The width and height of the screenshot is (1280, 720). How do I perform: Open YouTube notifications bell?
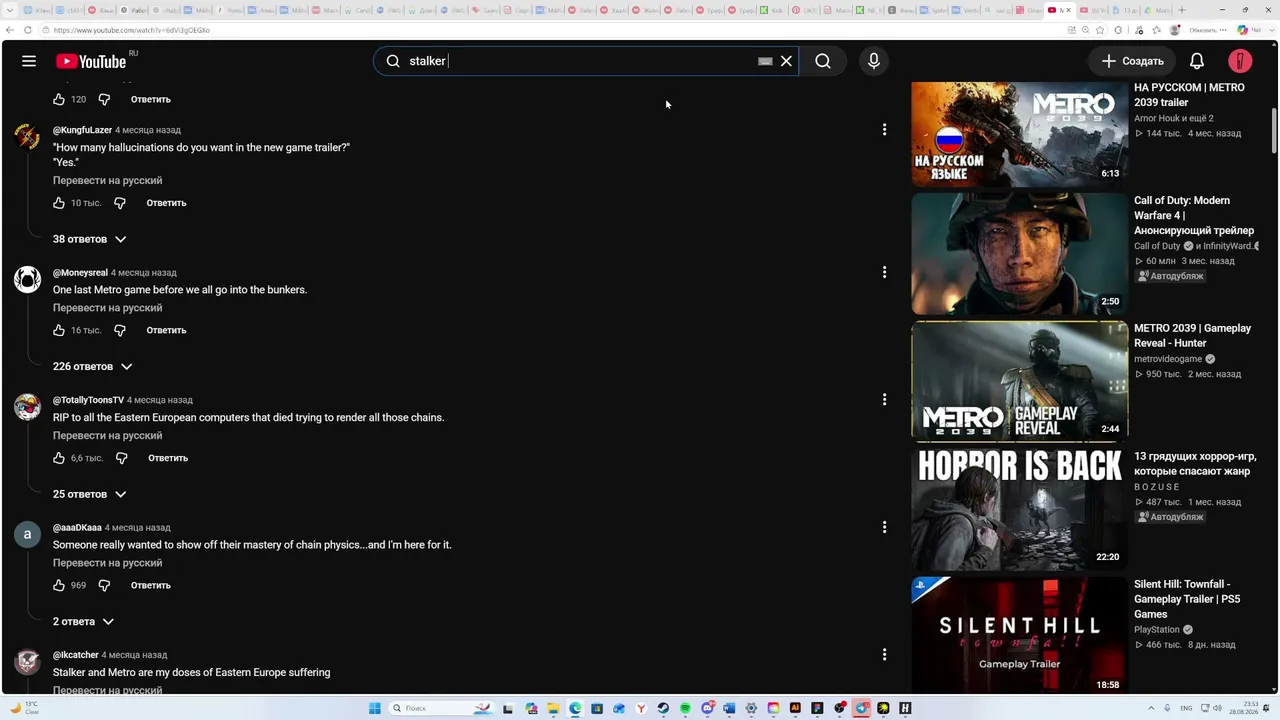click(x=1196, y=61)
